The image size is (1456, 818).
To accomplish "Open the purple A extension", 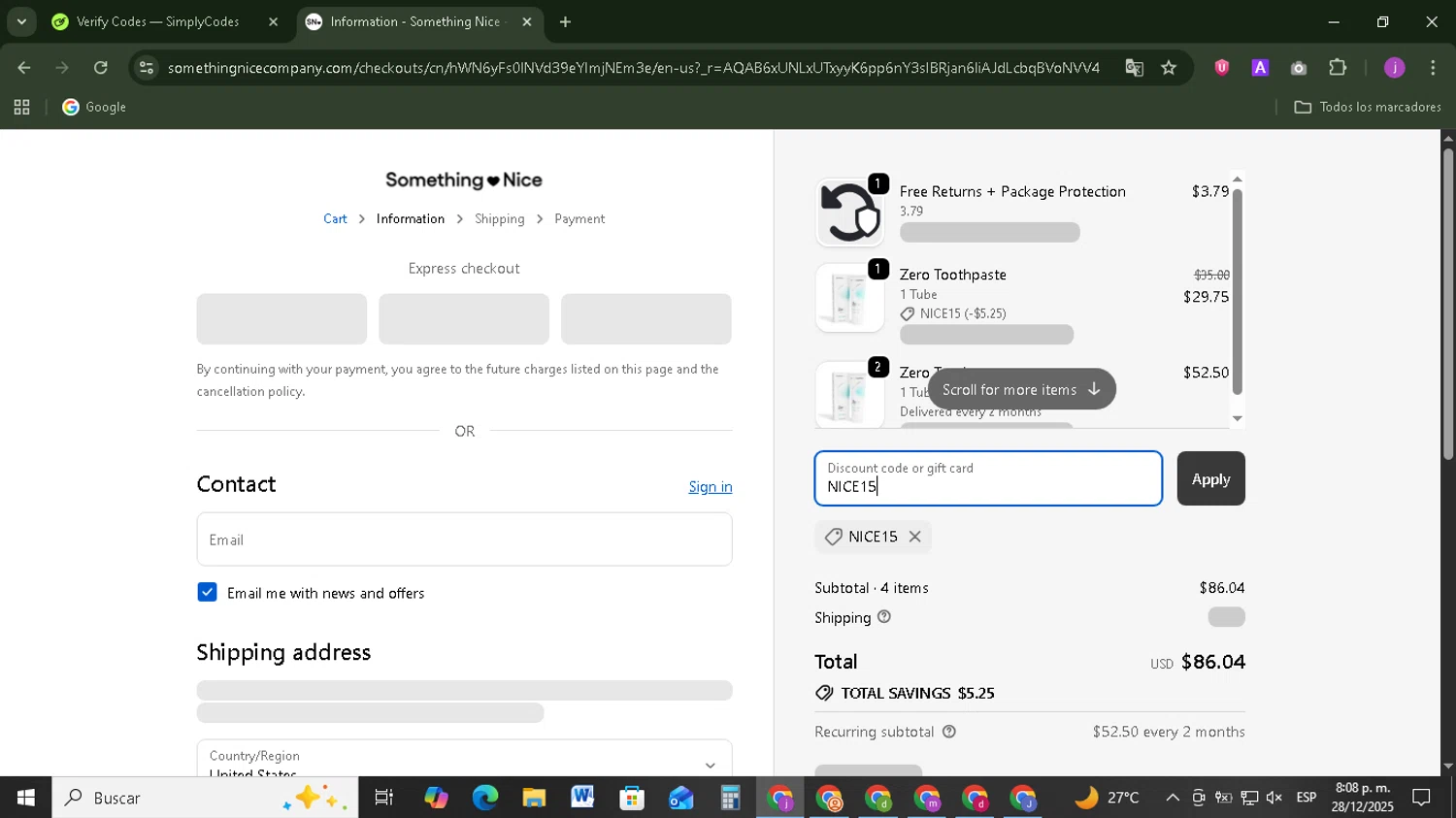I will click(x=1260, y=68).
